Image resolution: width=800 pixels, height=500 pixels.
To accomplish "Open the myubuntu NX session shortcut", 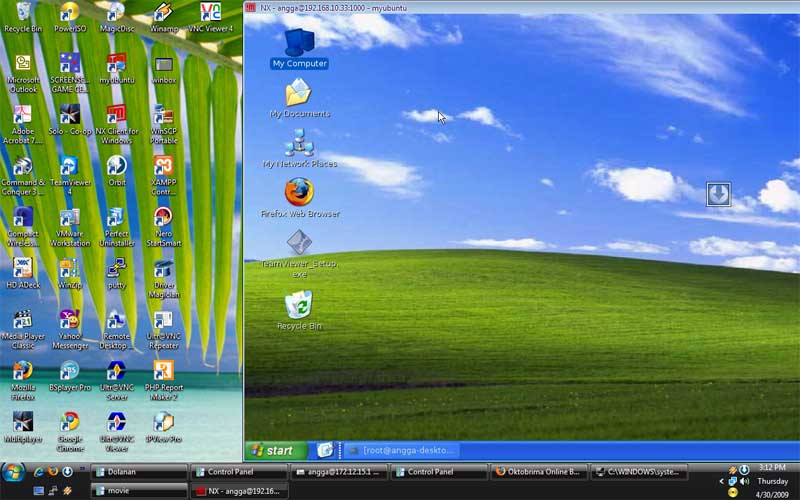I will [116, 69].
